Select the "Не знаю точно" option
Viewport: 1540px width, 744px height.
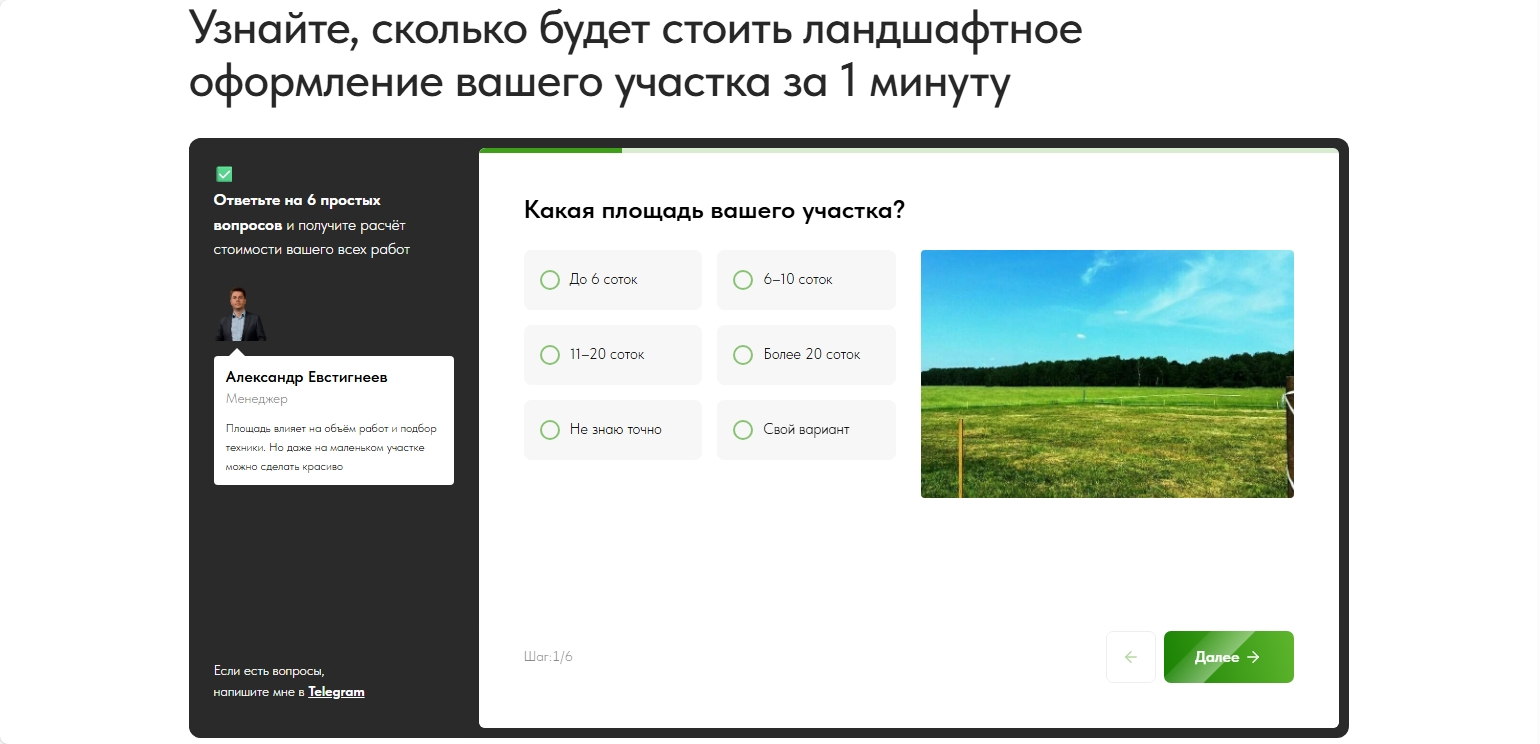click(x=613, y=430)
